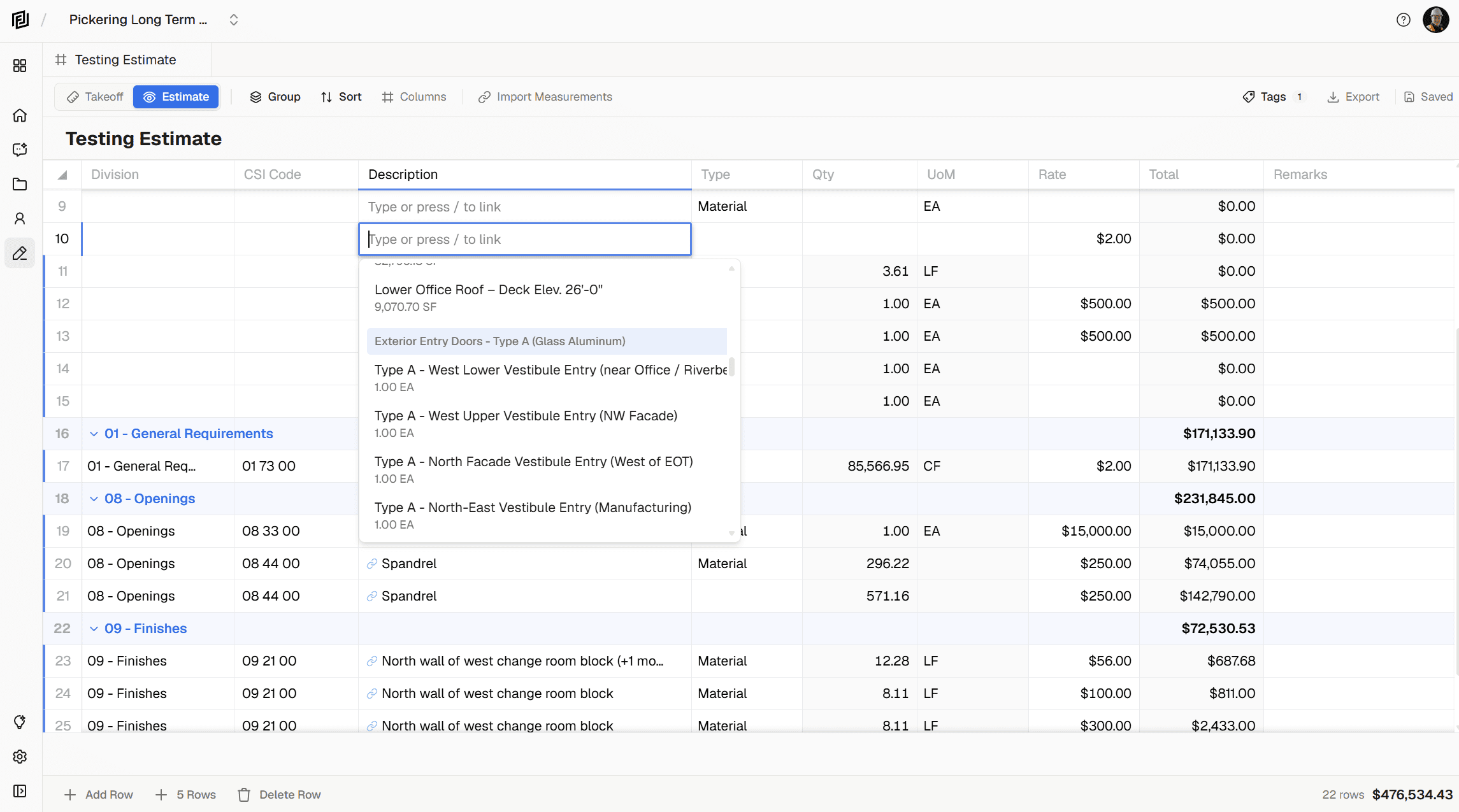Open the folder icon in sidebar
Viewport: 1459px width, 812px height.
20,184
